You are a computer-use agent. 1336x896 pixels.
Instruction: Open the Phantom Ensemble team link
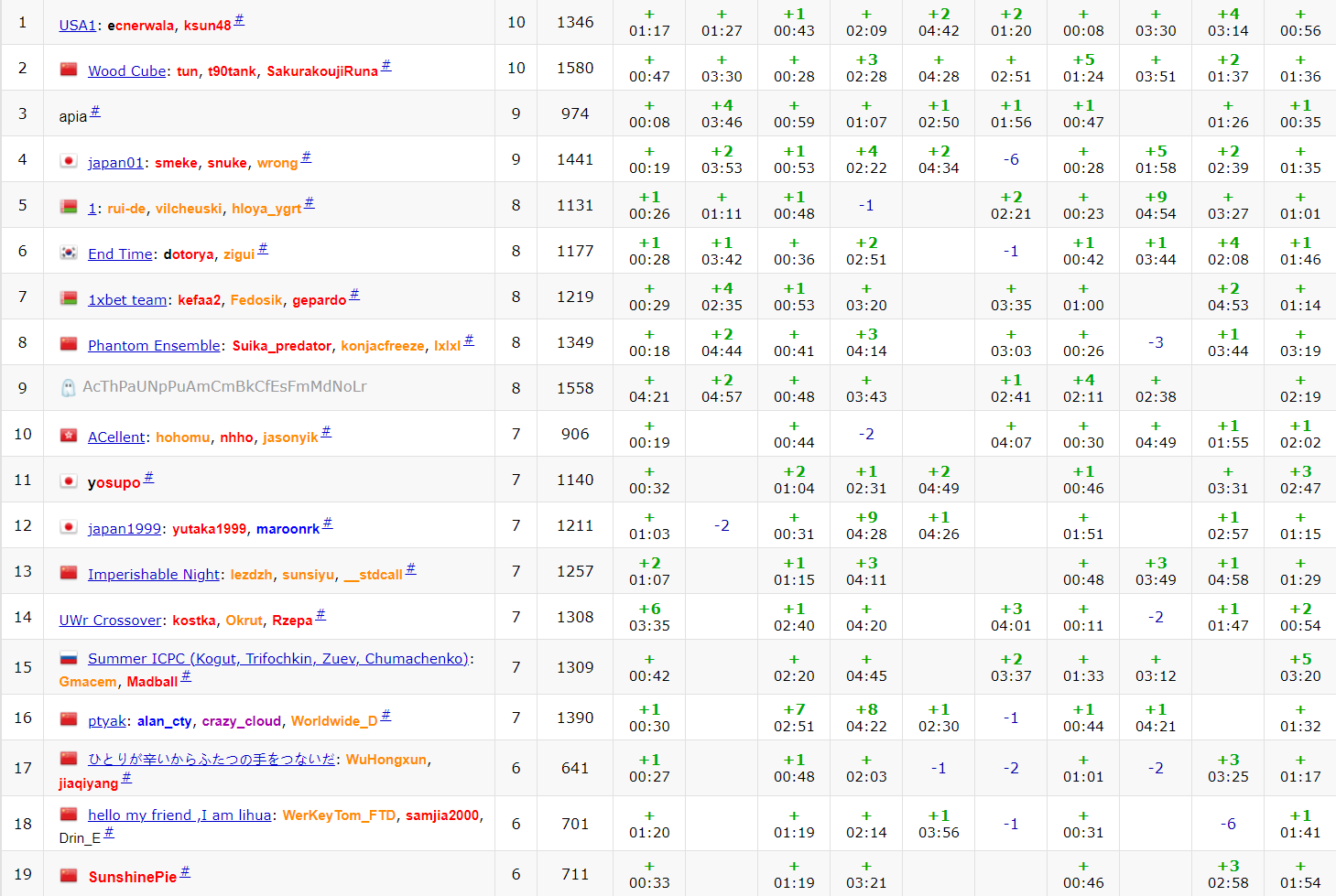pyautogui.click(x=154, y=346)
